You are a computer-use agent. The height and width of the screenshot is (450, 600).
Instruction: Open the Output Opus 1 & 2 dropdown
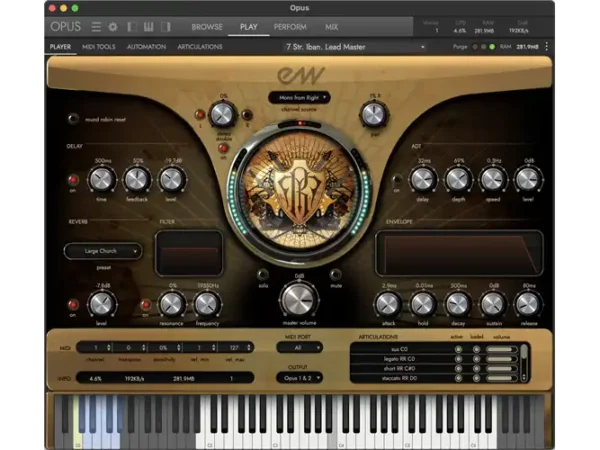coord(300,378)
